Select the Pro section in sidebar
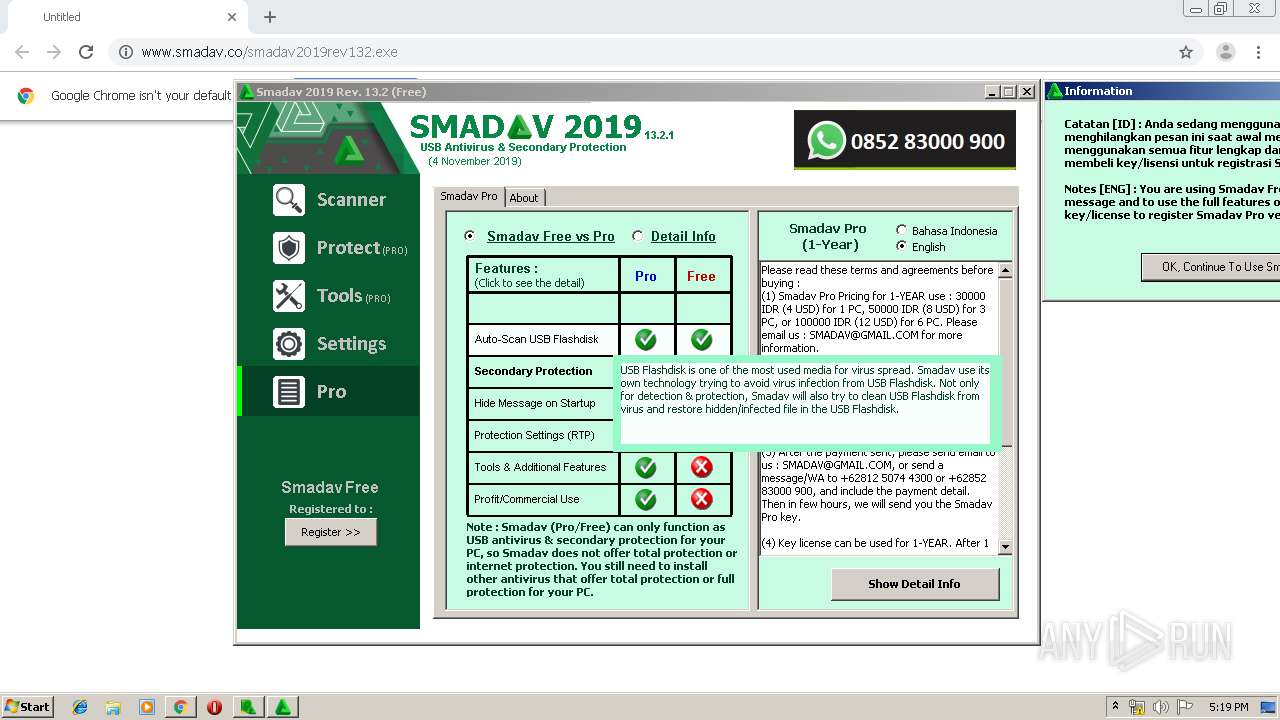Screen dimensions: 1280x720 329,392
